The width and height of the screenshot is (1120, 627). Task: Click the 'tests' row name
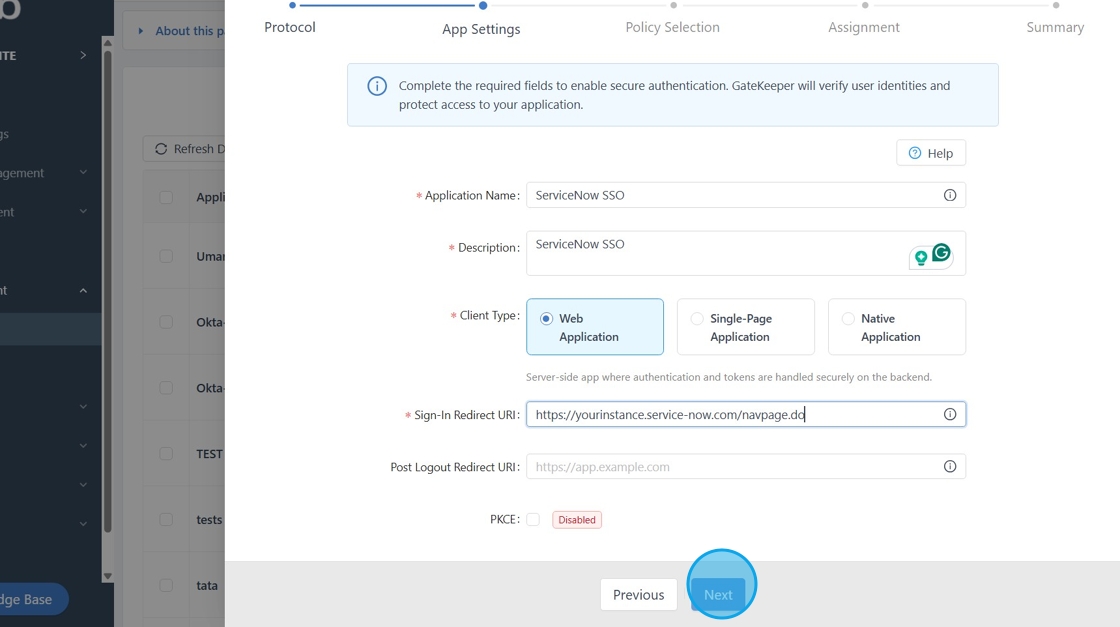pos(209,520)
